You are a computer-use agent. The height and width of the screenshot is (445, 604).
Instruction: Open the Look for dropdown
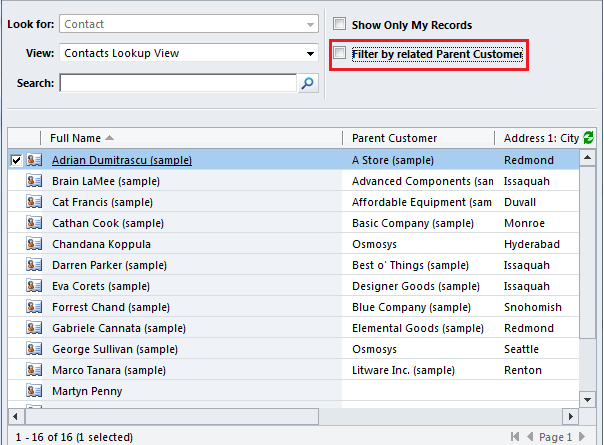click(x=310, y=25)
